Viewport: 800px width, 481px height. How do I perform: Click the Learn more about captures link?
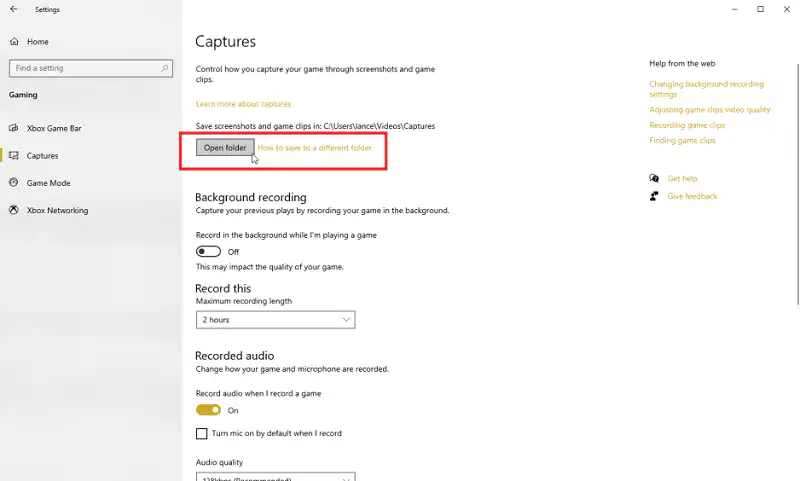pos(243,104)
